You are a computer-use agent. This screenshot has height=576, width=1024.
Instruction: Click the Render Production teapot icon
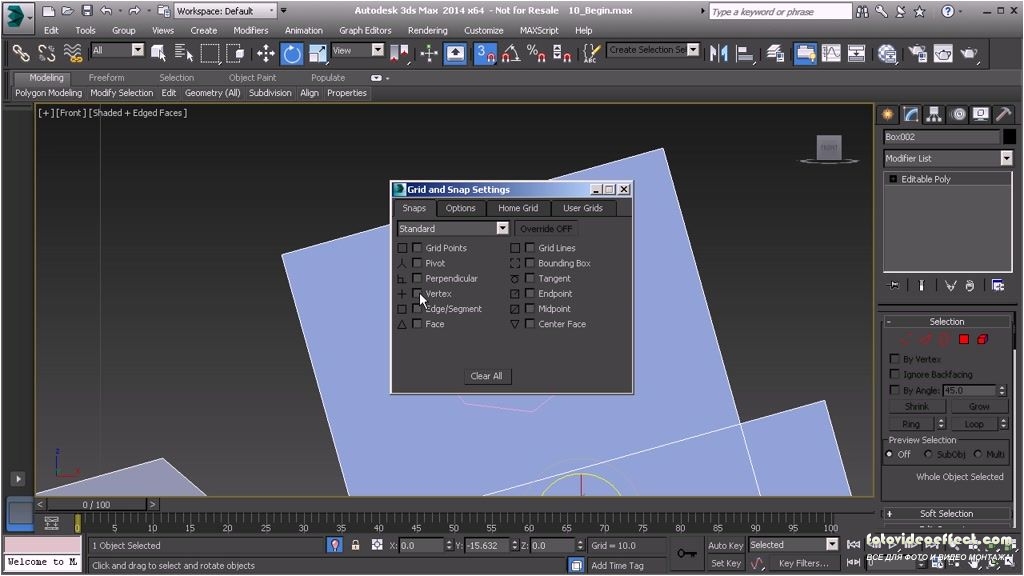[x=969, y=53]
